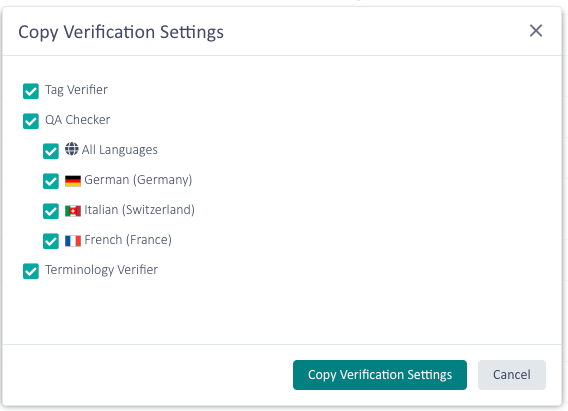
Task: Toggle the Terminology Verifier checkbox
Action: 31,271
